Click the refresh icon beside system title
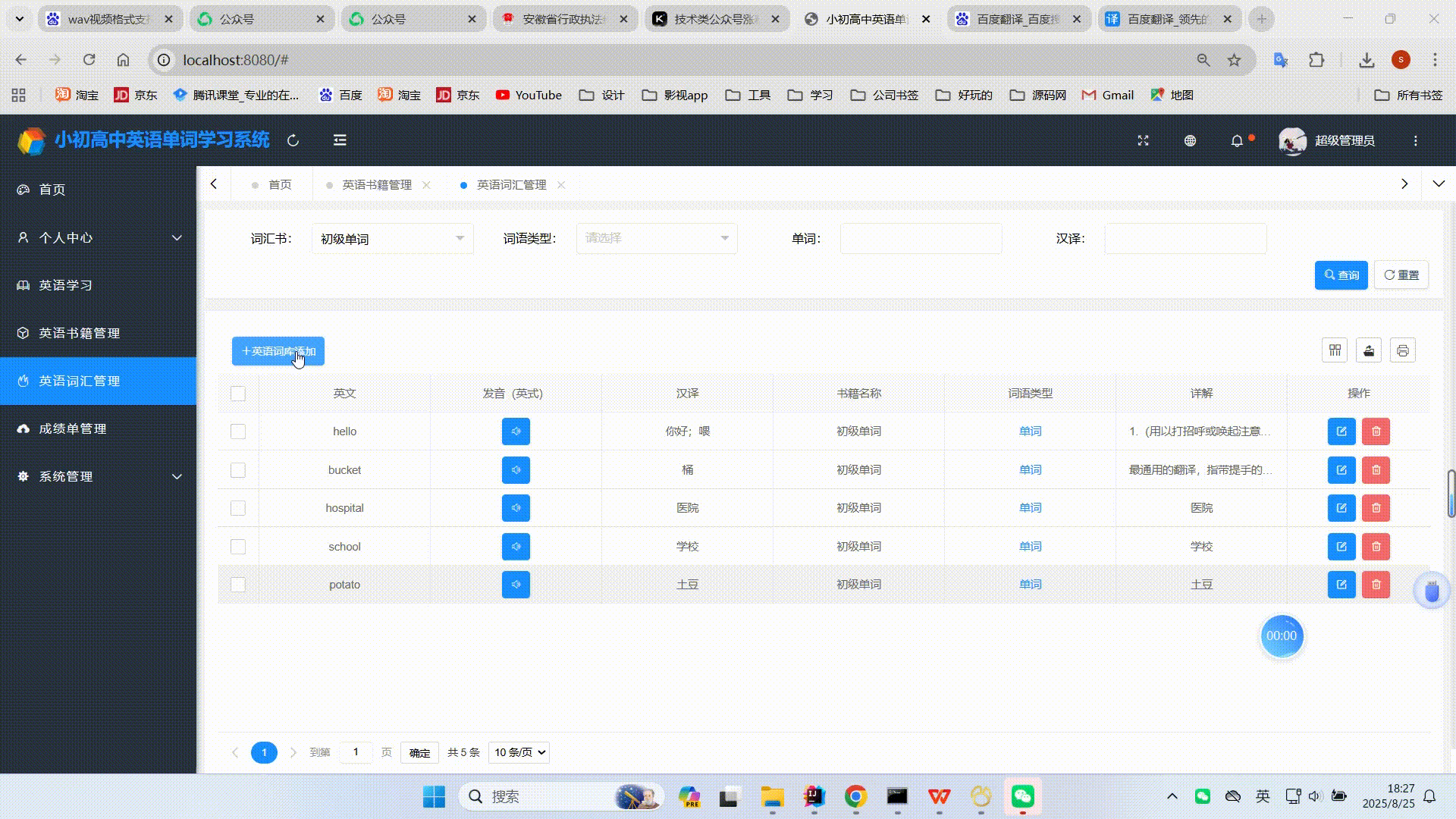This screenshot has height=819, width=1456. pos(293,140)
